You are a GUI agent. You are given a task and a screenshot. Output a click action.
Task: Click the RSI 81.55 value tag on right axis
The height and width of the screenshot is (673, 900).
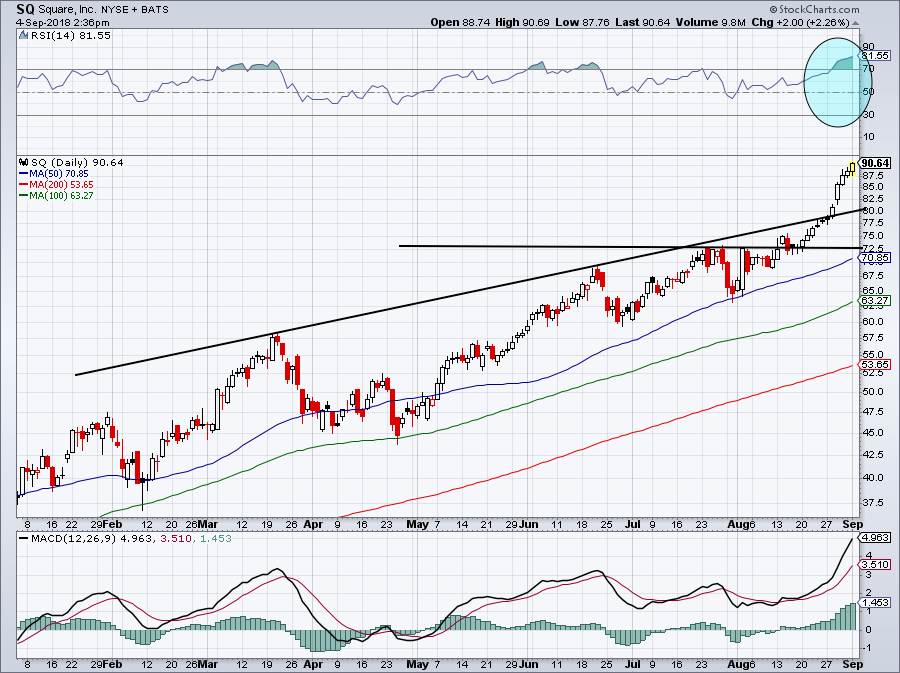875,56
